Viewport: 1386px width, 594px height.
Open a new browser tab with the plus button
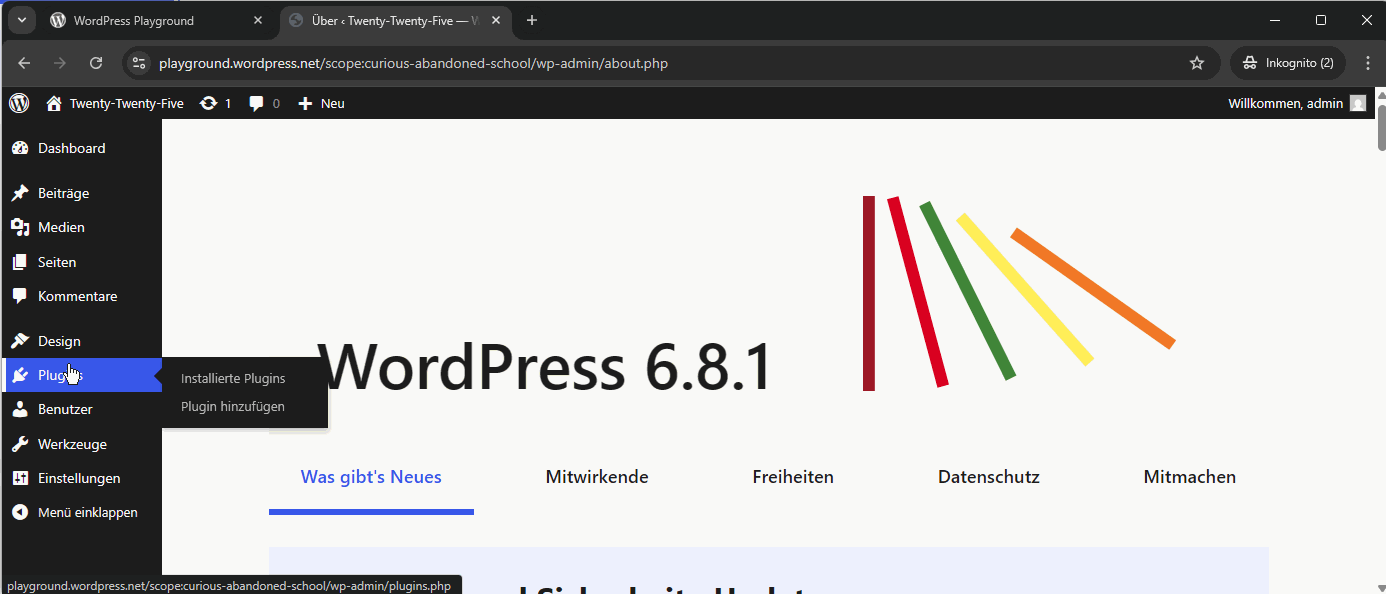(x=532, y=20)
